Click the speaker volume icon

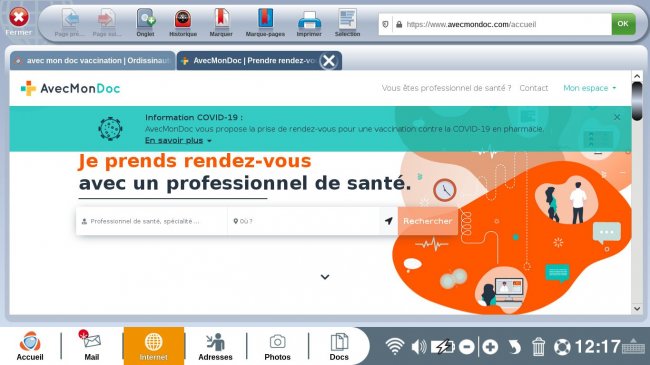[419, 346]
